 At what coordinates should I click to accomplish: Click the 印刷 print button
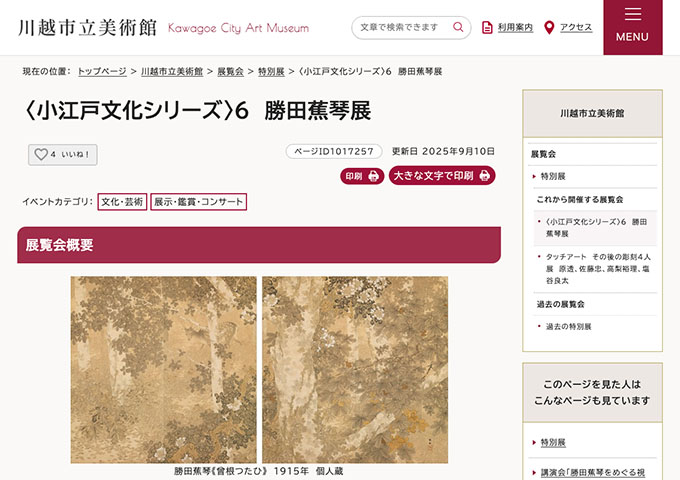362,176
